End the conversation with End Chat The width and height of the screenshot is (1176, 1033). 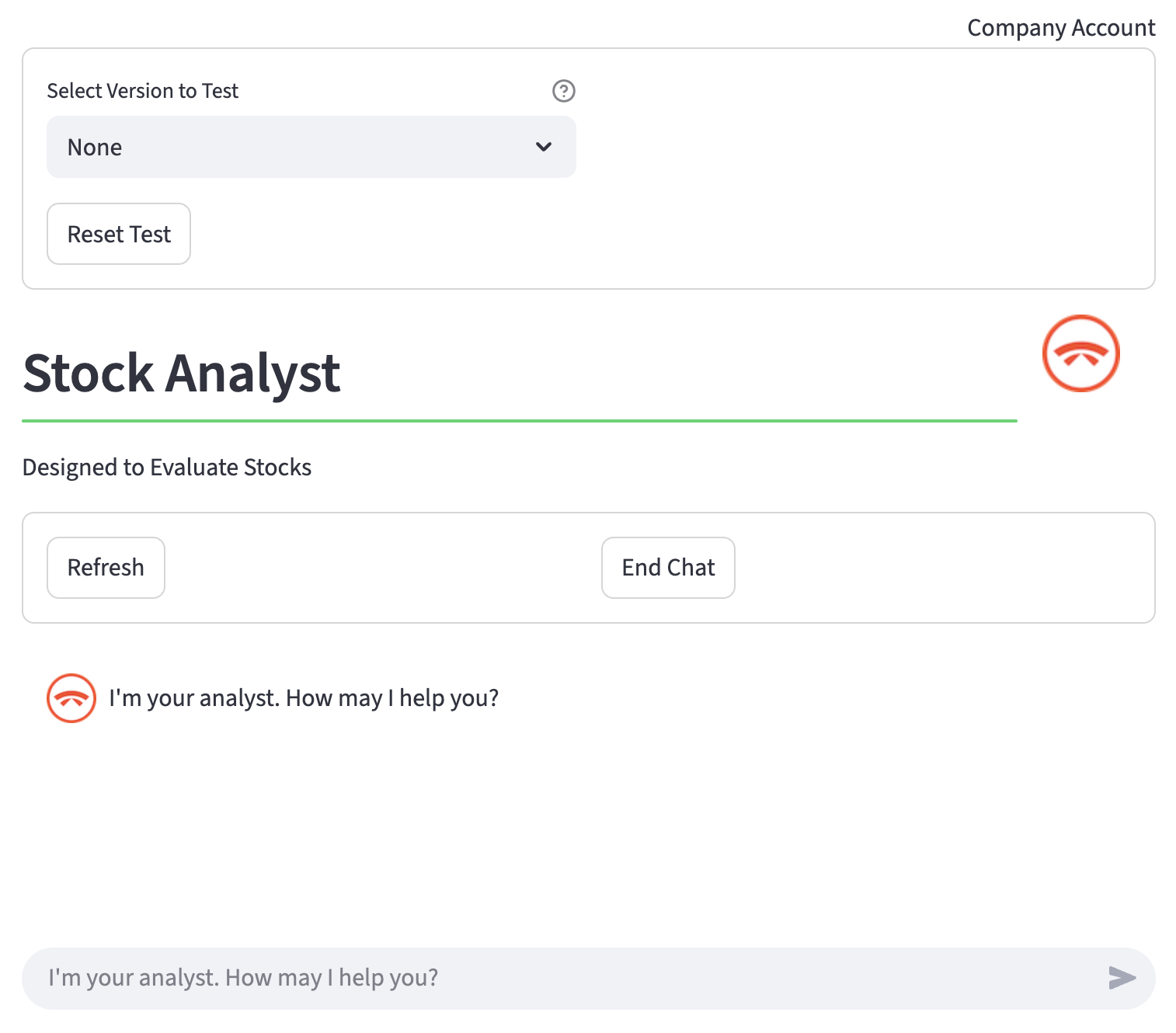click(x=668, y=568)
